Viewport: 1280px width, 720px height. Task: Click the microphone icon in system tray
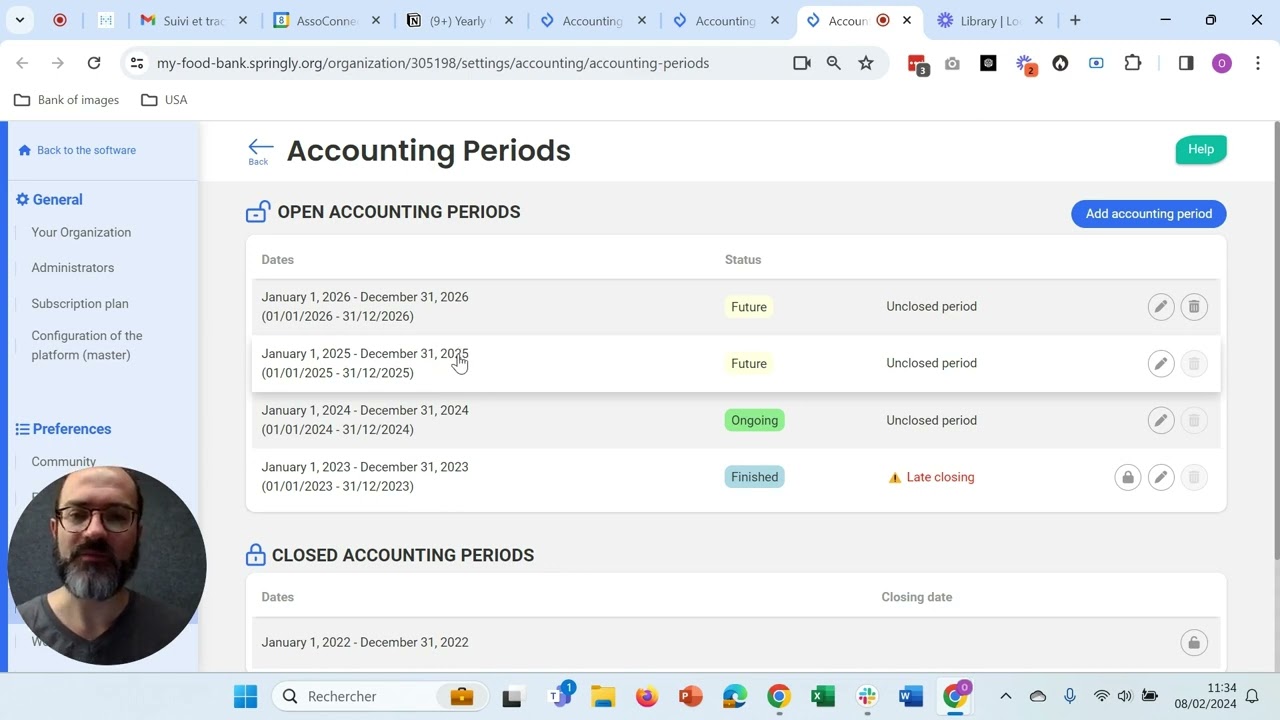[x=1070, y=696]
